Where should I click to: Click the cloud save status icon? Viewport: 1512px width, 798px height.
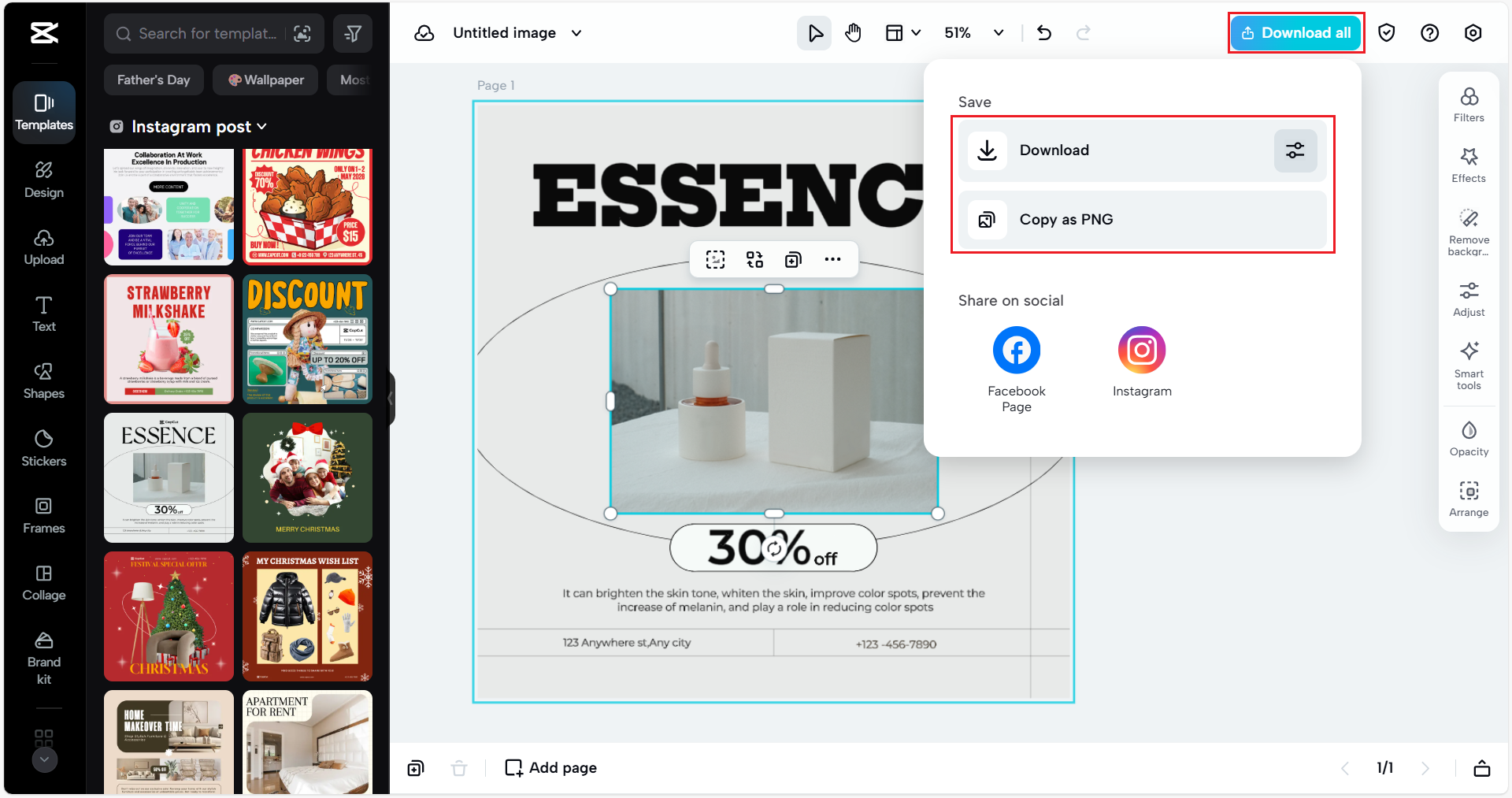click(424, 33)
